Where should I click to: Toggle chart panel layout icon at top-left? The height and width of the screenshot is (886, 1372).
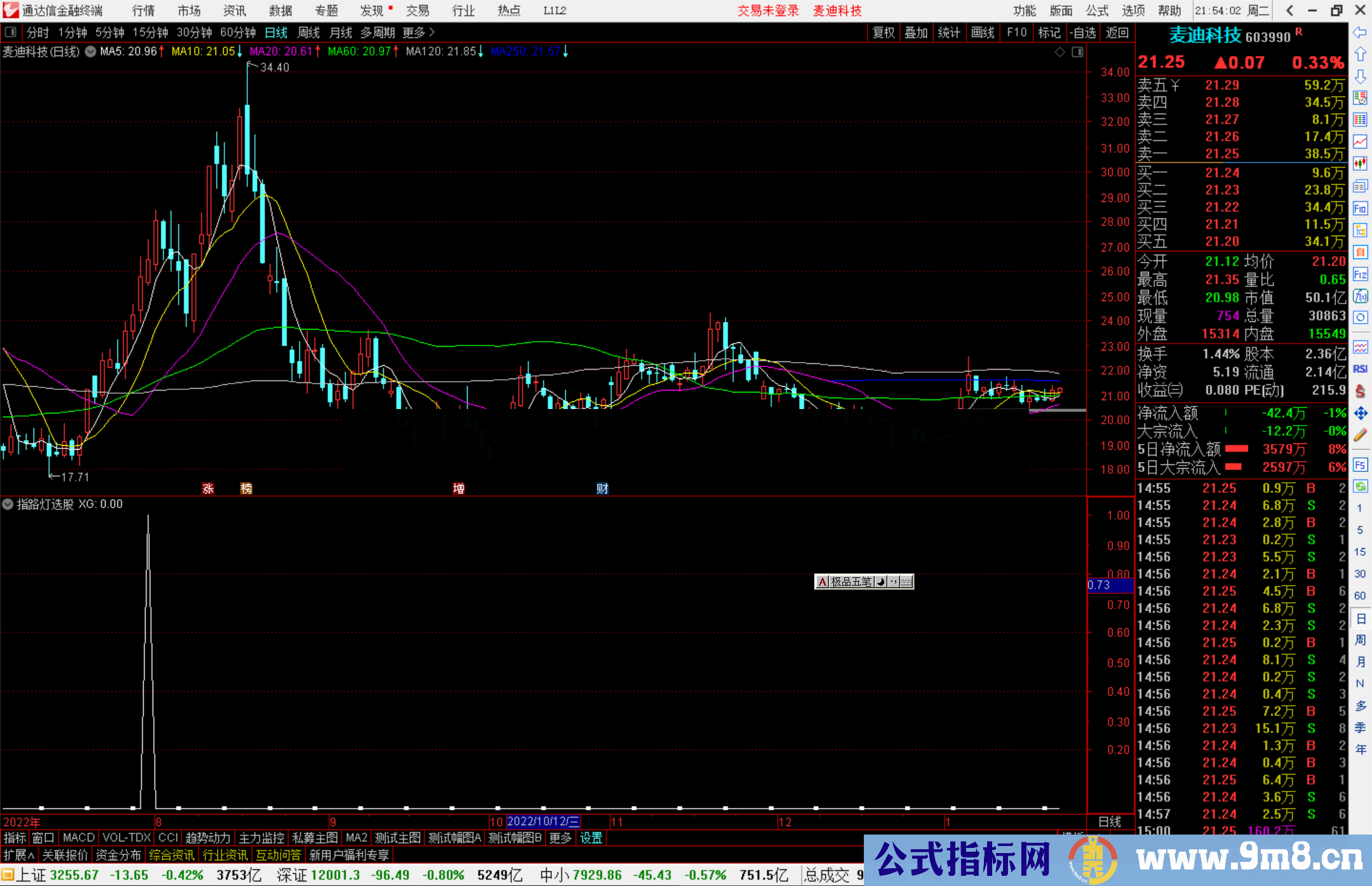click(x=10, y=32)
